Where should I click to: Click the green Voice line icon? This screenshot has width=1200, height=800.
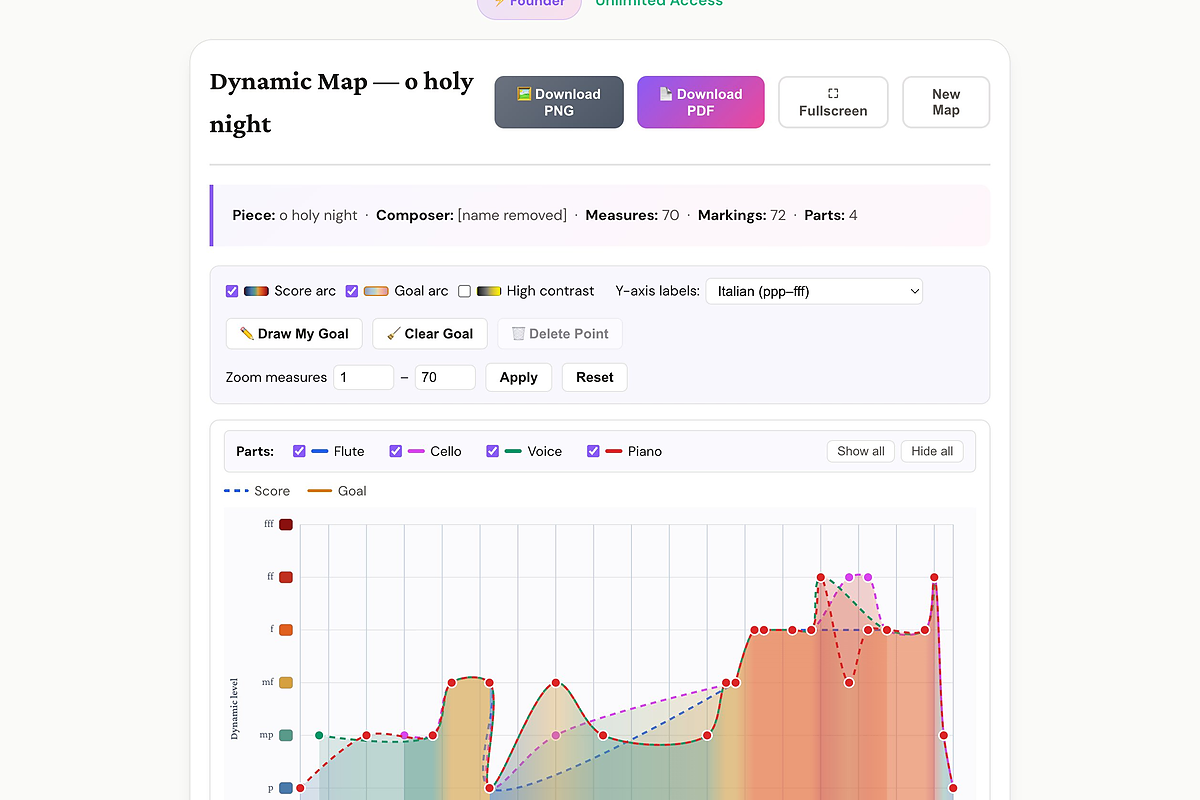(513, 451)
